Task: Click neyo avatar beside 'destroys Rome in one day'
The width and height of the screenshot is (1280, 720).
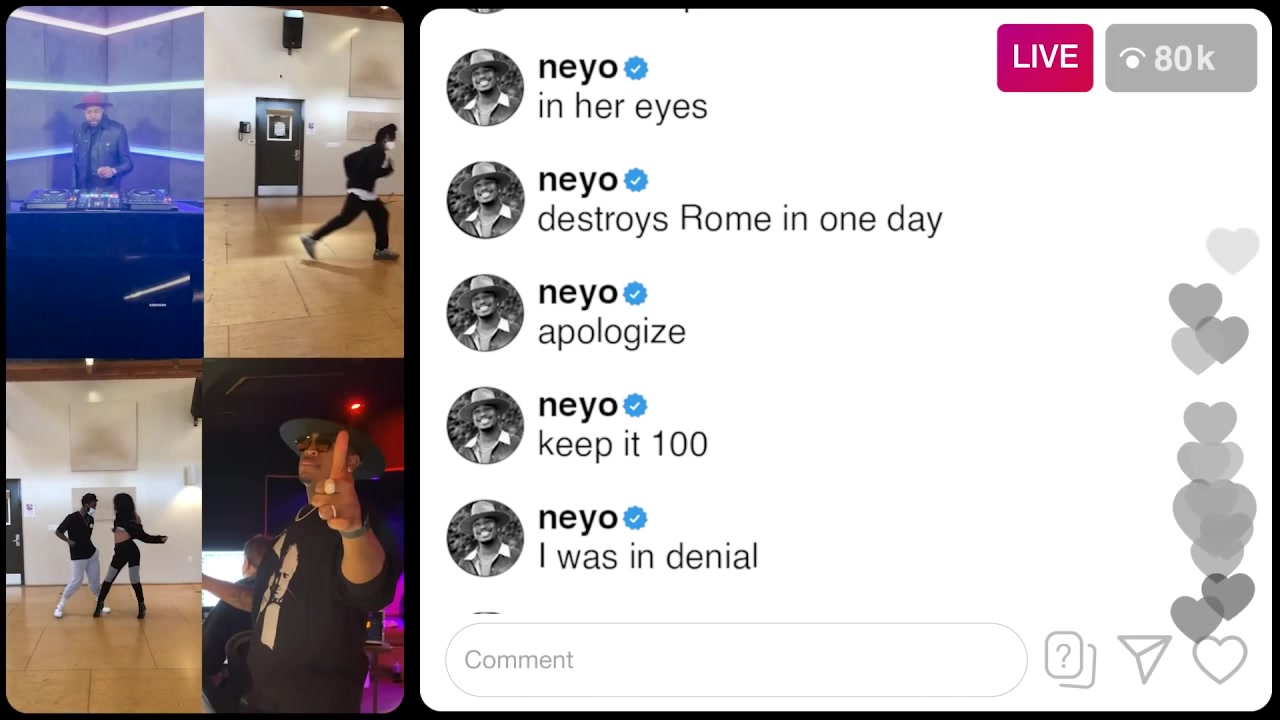Action: click(485, 200)
